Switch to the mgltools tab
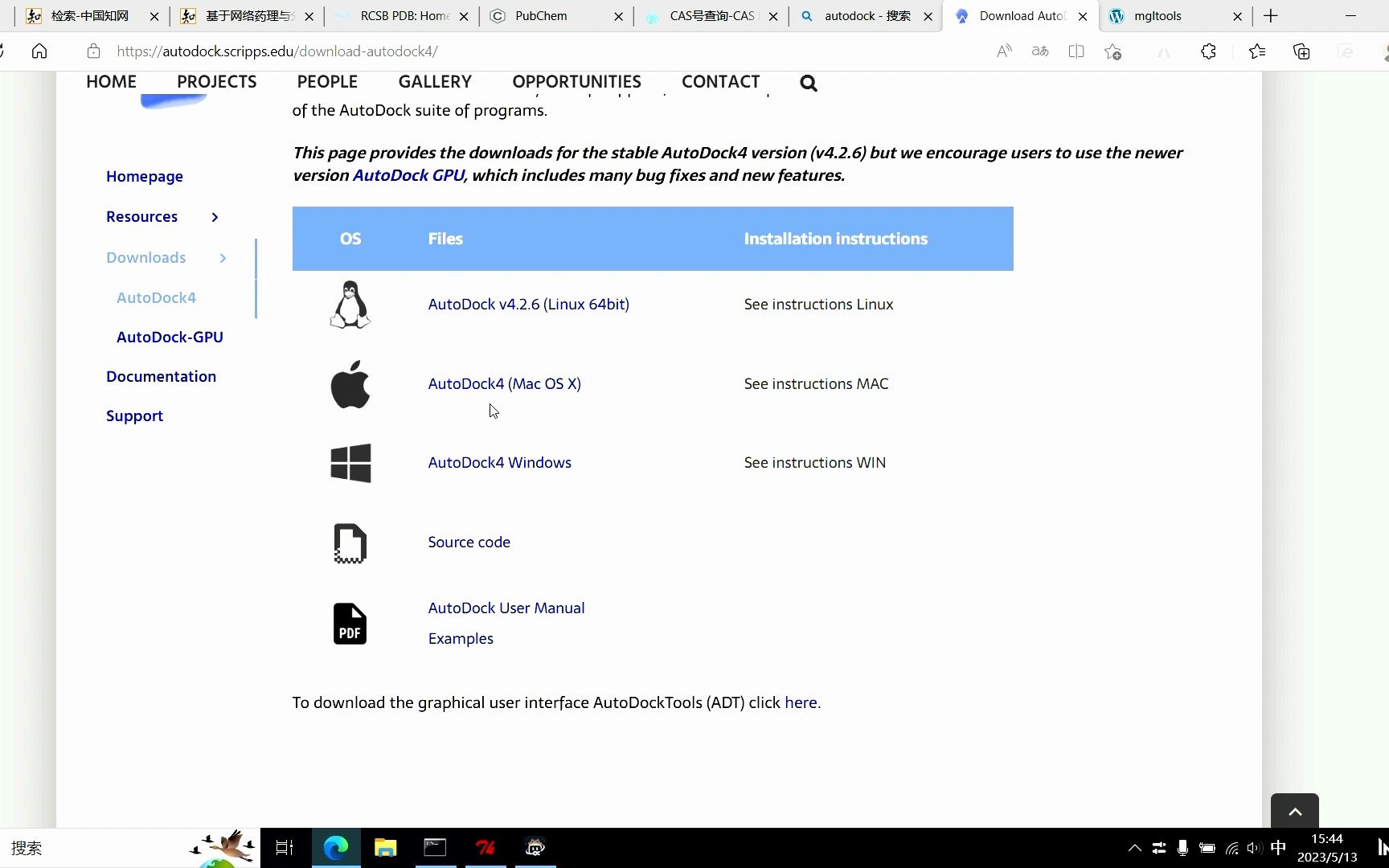Screen dimensions: 1389x868 (1174, 16)
